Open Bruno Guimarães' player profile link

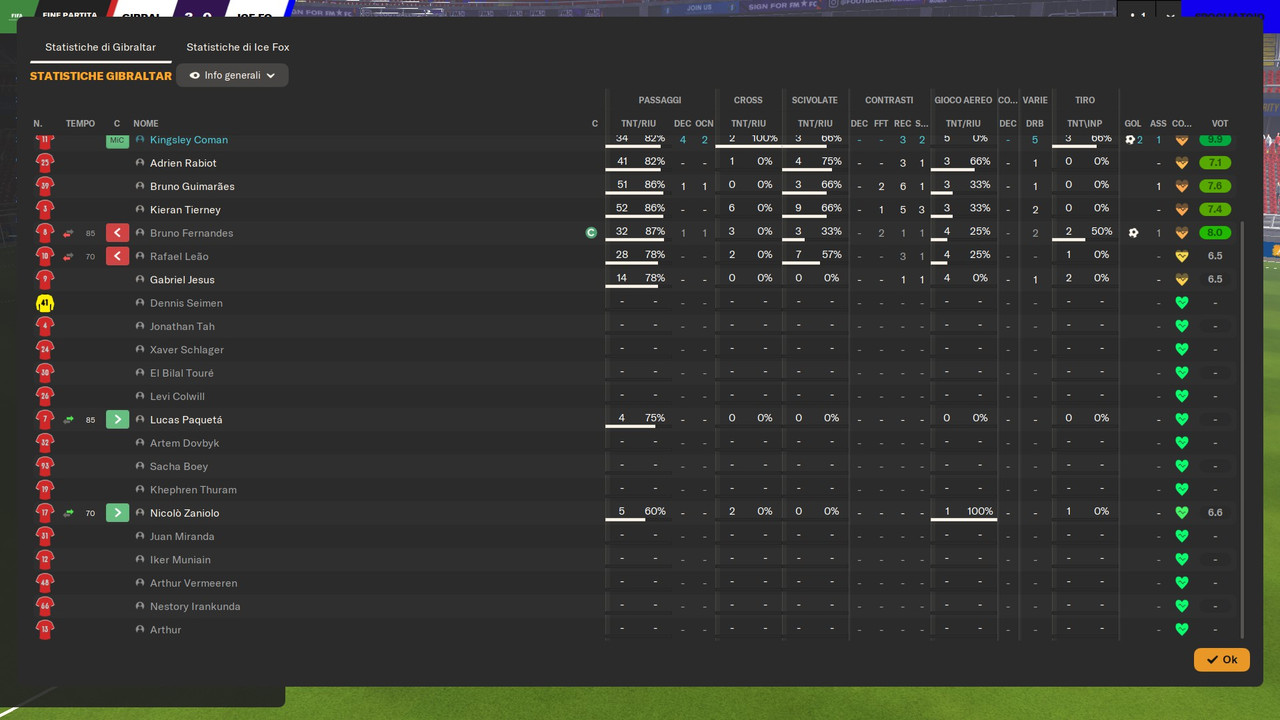pos(192,186)
